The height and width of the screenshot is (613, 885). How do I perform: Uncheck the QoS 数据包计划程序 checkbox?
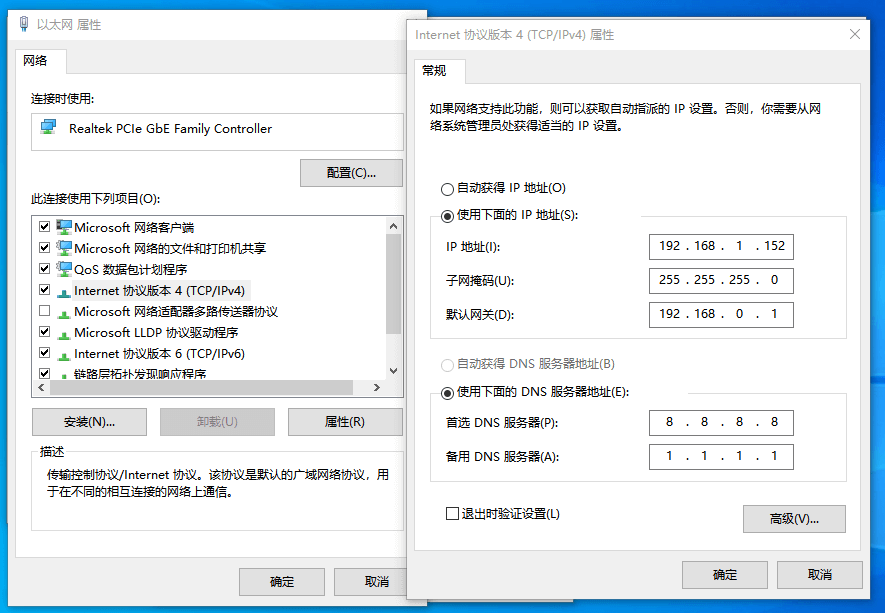[44, 268]
